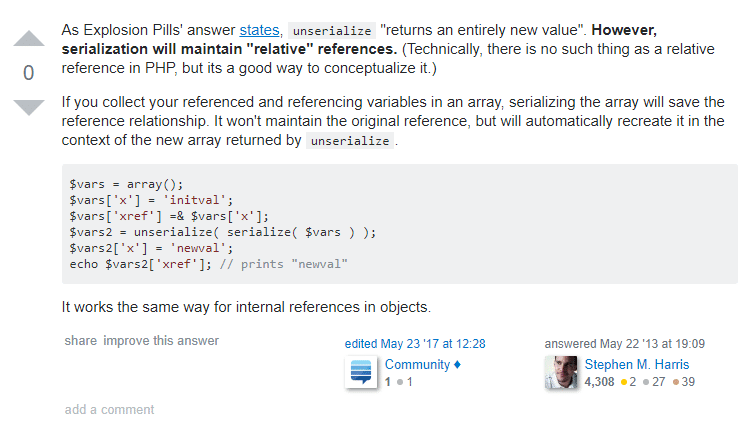746x428 pixels.
Task: Click the Community user avatar icon
Action: coord(361,372)
